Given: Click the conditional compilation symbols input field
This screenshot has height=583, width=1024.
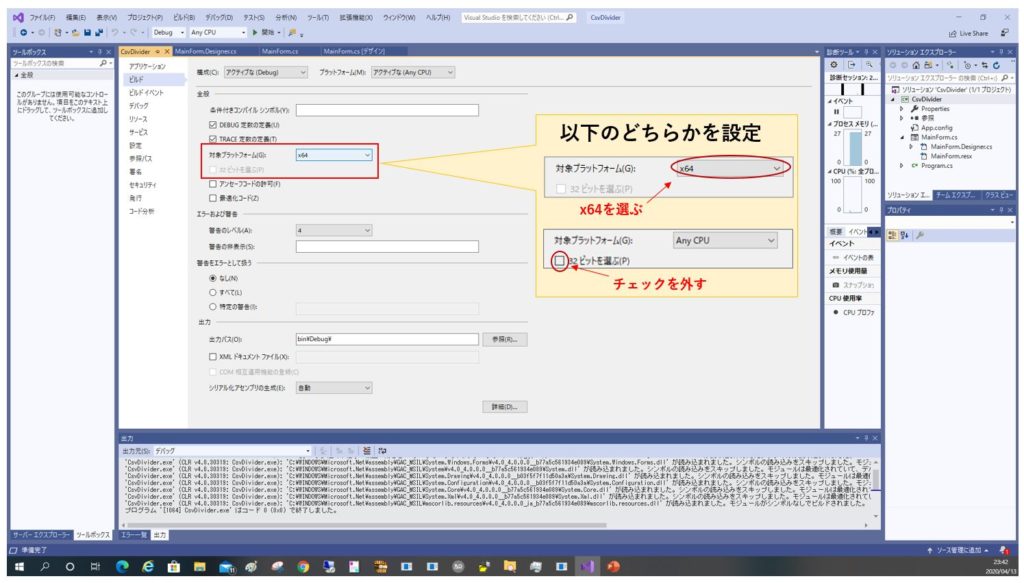Looking at the screenshot, I should [x=387, y=110].
